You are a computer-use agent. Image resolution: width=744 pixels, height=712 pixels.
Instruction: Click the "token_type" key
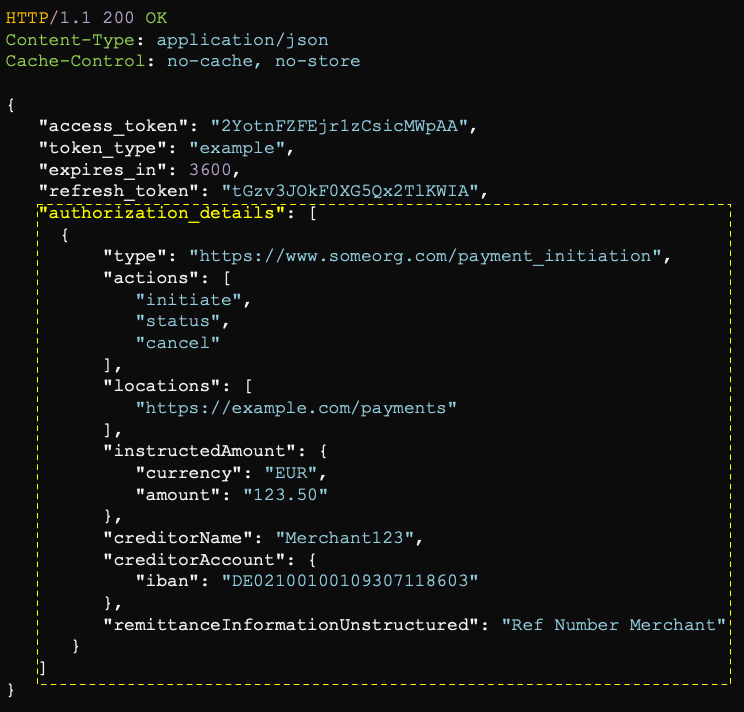102,148
